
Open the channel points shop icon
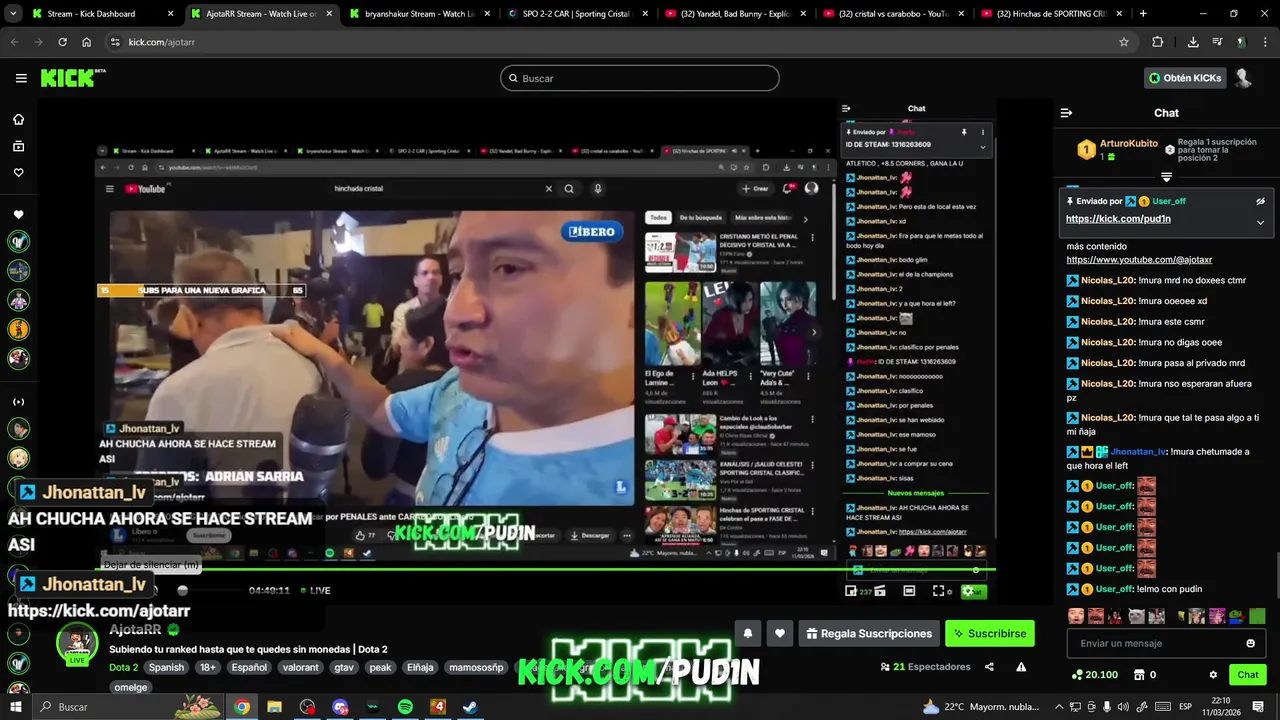point(1138,675)
